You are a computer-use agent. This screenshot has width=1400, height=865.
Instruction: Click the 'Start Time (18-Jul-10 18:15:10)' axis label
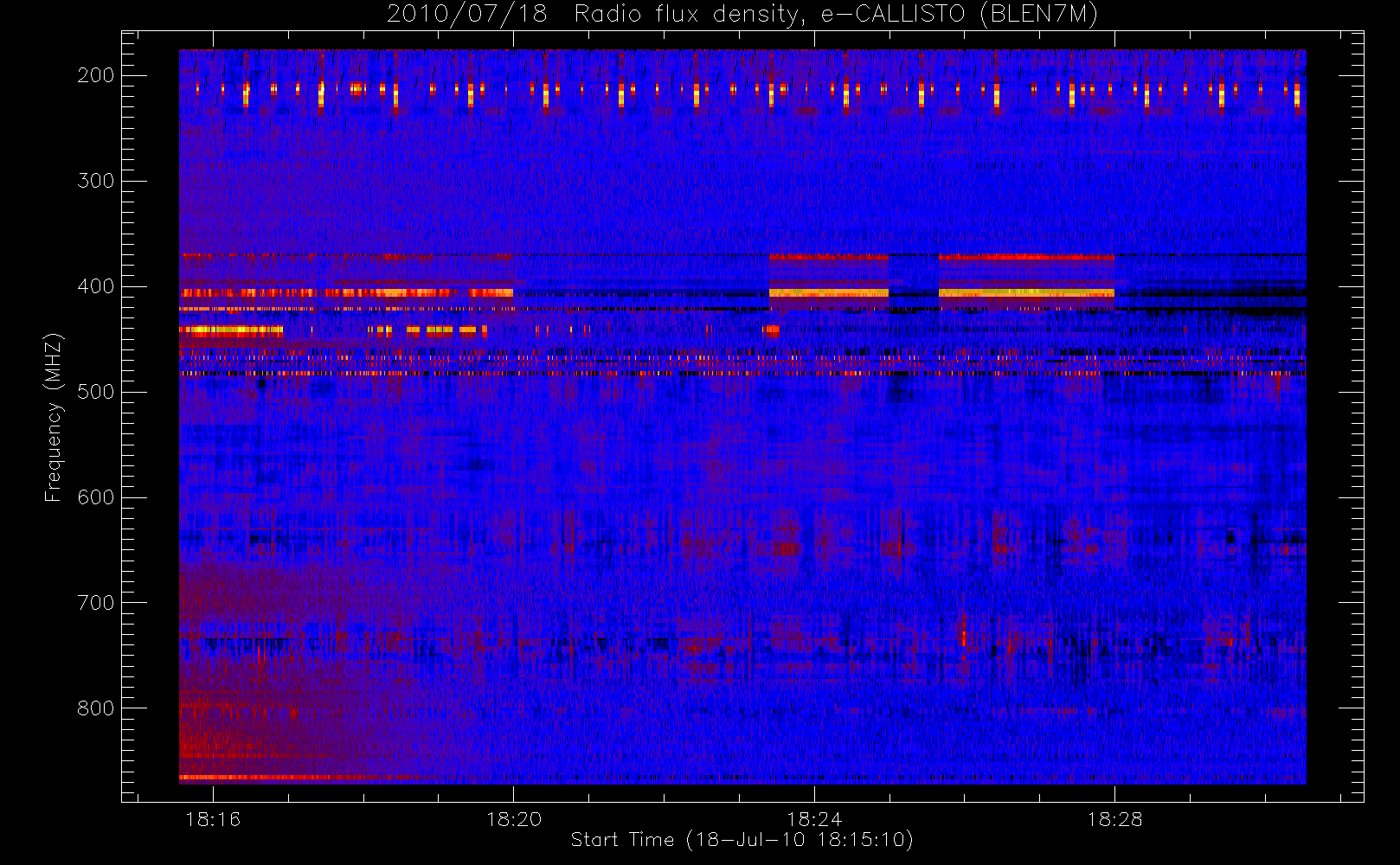click(742, 840)
